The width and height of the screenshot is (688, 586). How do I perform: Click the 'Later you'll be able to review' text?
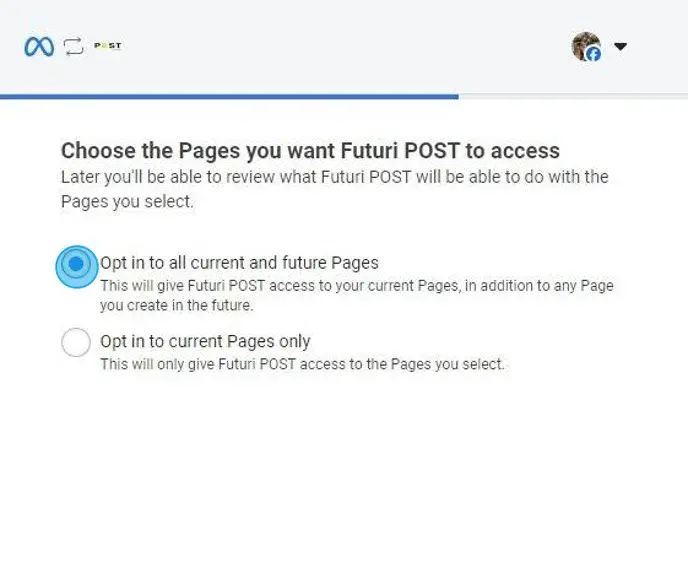(x=200, y=177)
